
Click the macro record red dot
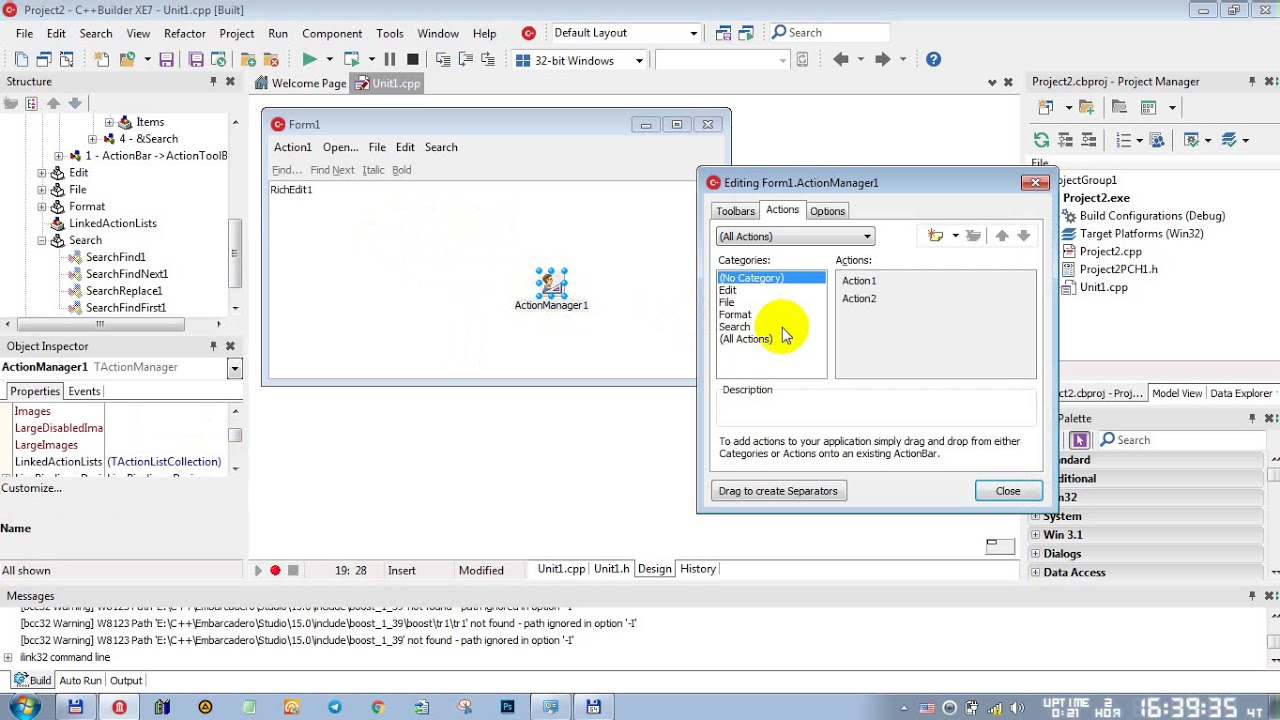(x=275, y=570)
